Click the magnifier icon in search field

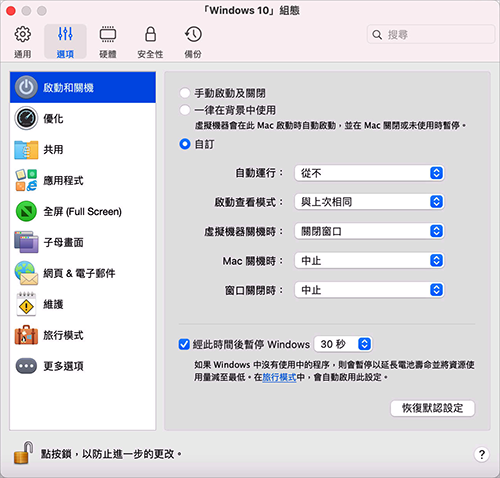pos(377,34)
